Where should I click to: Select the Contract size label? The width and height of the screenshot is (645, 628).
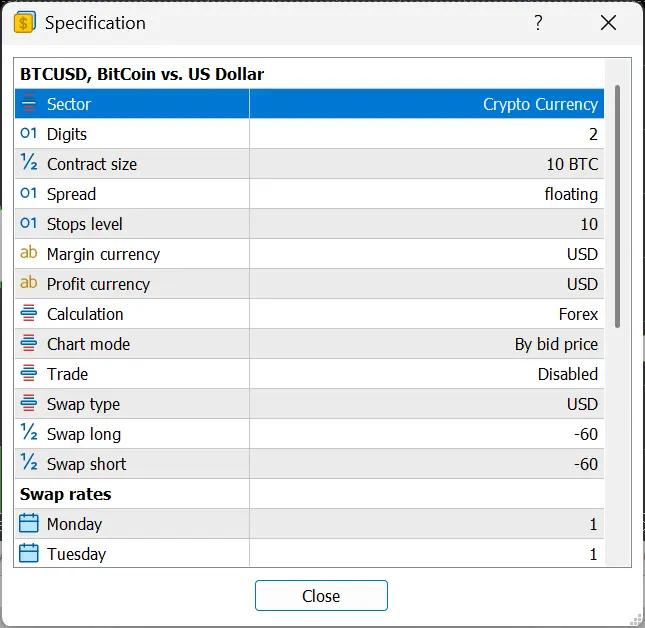click(92, 165)
